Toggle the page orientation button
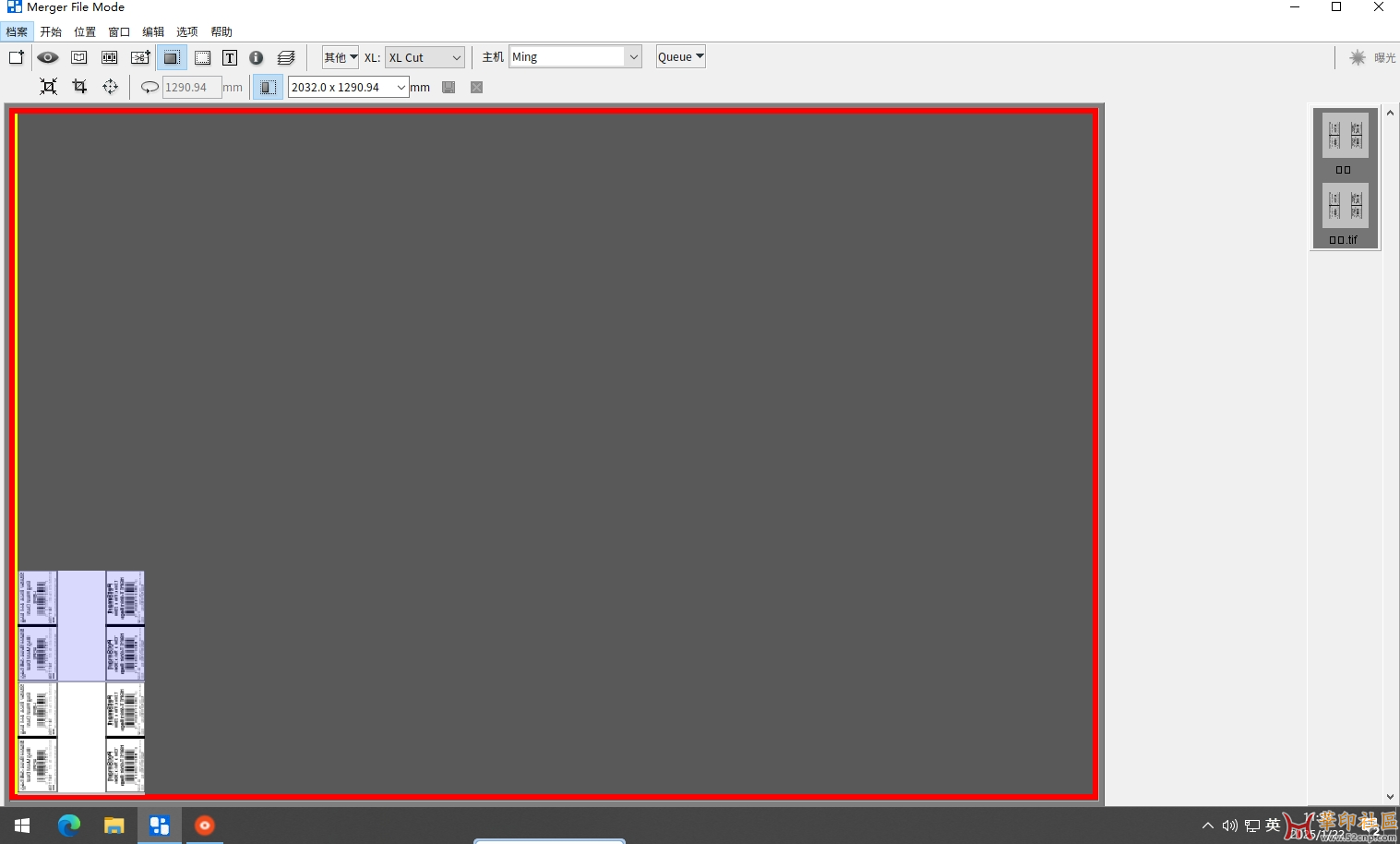The width and height of the screenshot is (1400, 844). point(268,87)
